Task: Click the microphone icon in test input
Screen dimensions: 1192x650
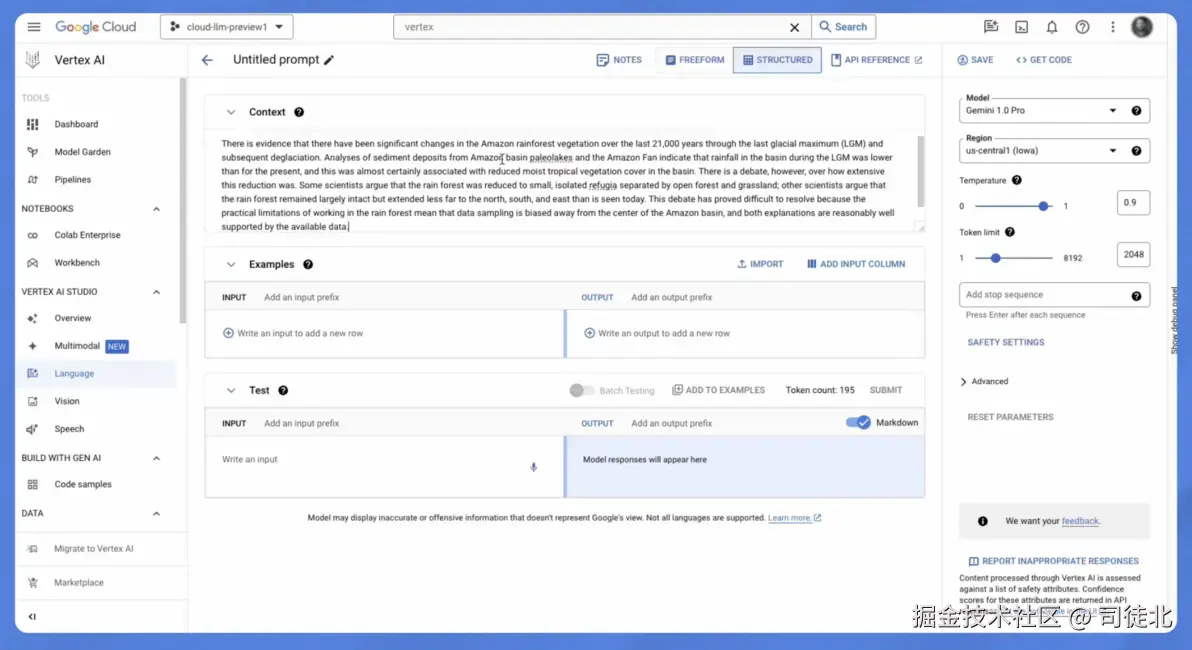Action: pyautogui.click(x=534, y=467)
